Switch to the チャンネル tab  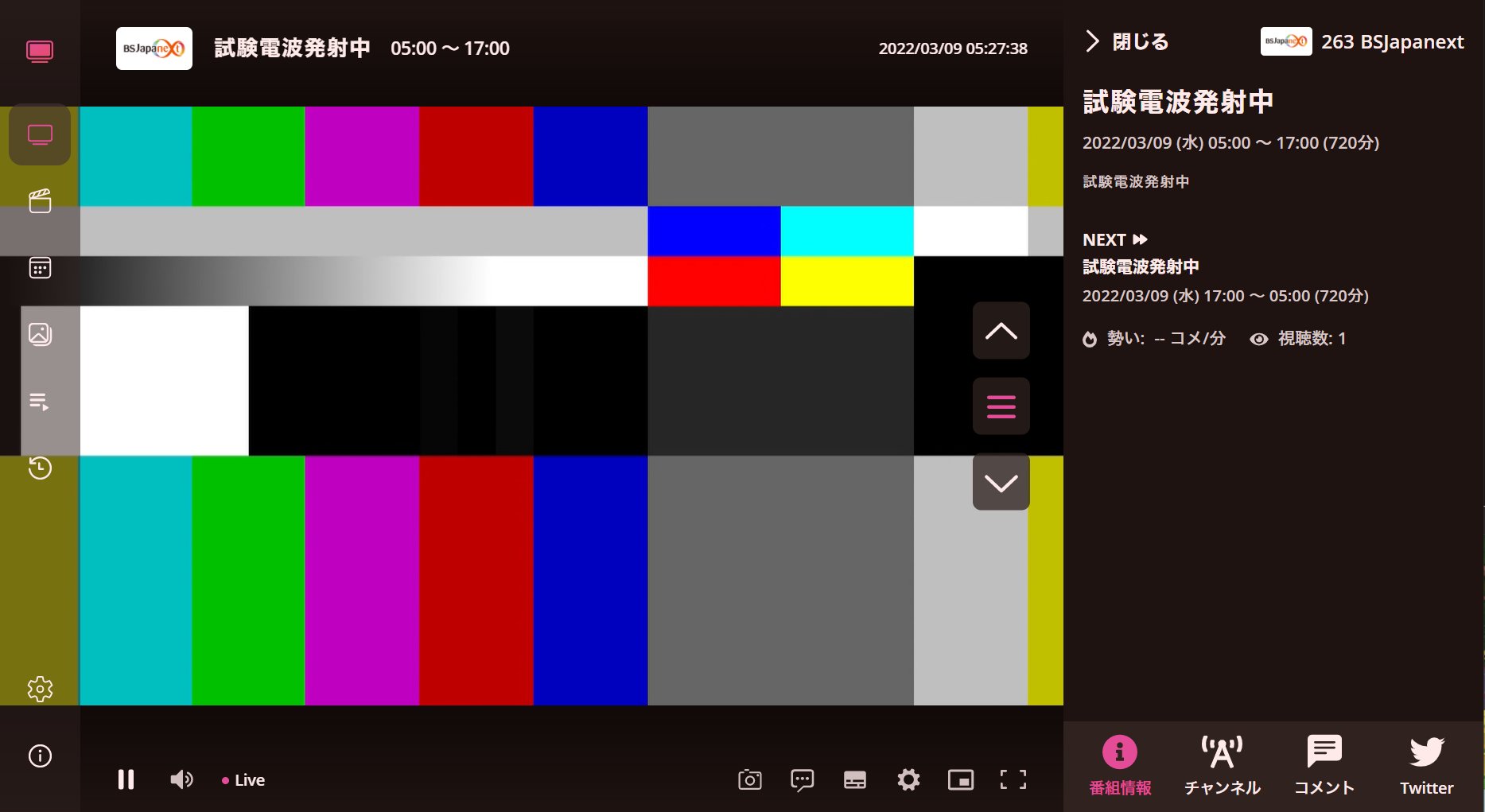click(x=1222, y=763)
